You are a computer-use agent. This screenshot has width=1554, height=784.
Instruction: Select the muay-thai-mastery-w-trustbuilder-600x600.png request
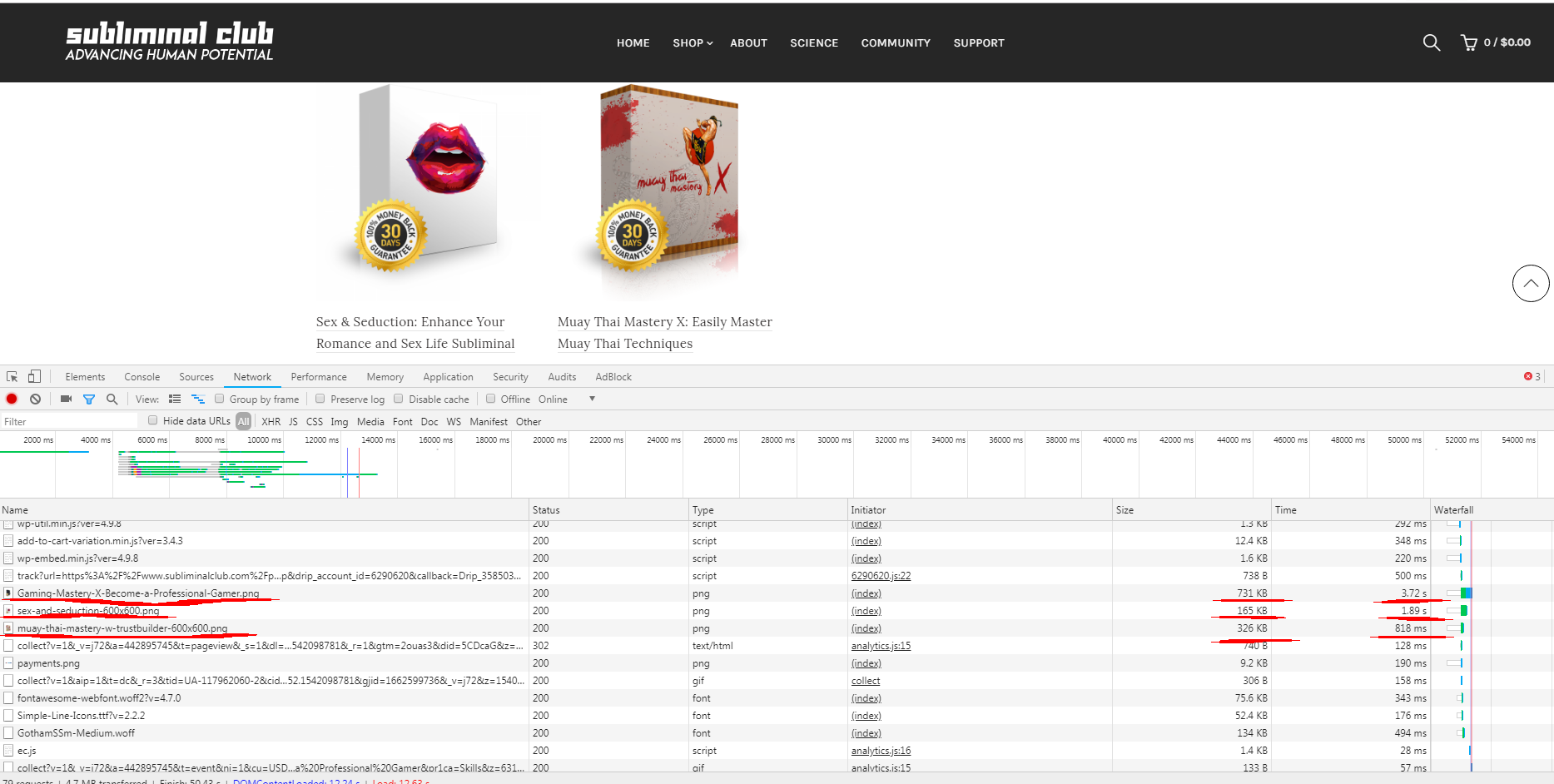coord(122,628)
